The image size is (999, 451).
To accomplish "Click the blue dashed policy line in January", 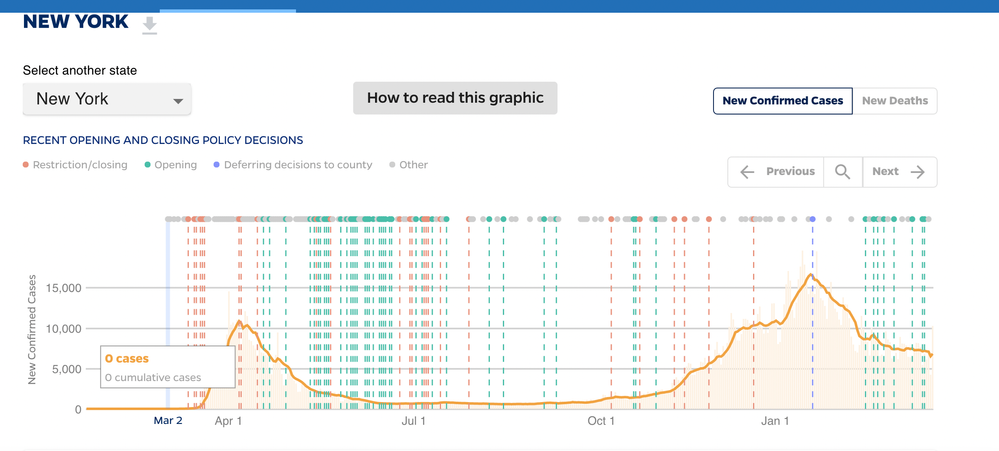I will (x=812, y=320).
